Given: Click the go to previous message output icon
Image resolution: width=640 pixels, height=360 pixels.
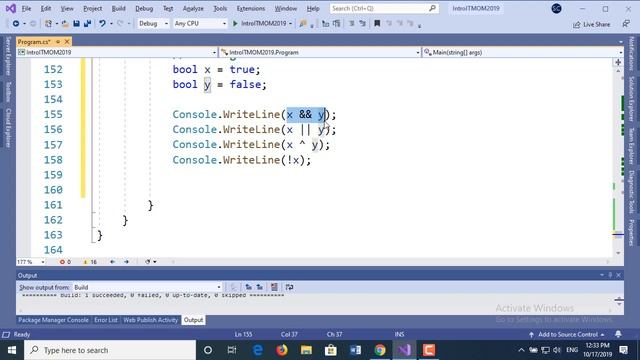Looking at the screenshot, I should point(249,287).
